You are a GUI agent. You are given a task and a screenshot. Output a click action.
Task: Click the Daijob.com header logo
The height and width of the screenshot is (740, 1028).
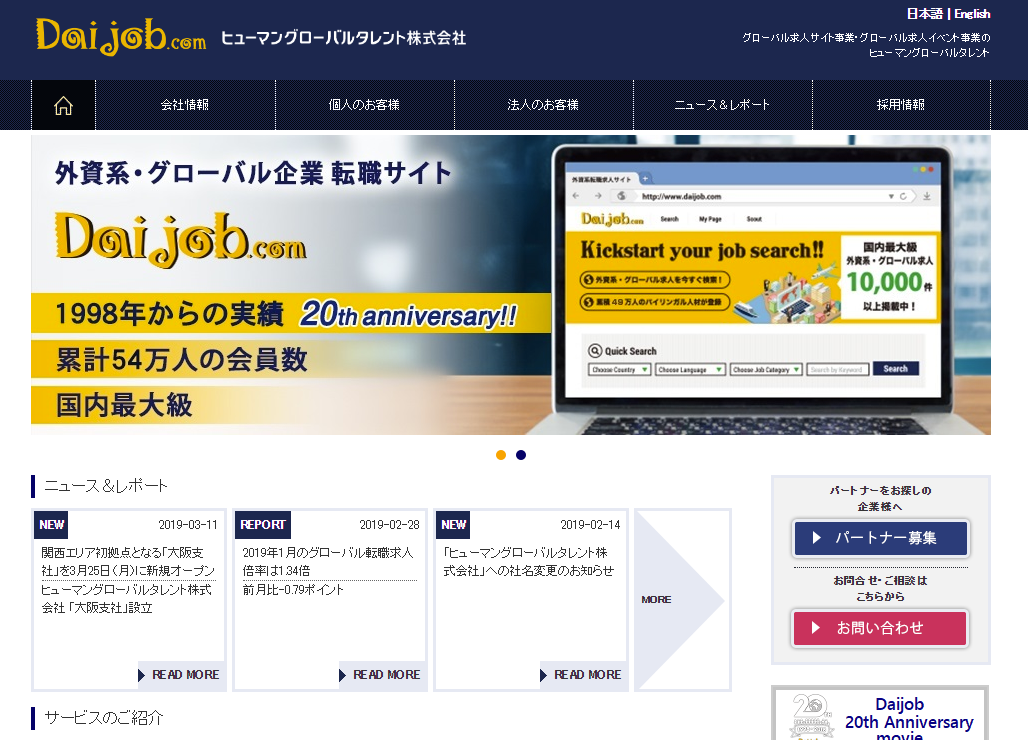coord(121,36)
